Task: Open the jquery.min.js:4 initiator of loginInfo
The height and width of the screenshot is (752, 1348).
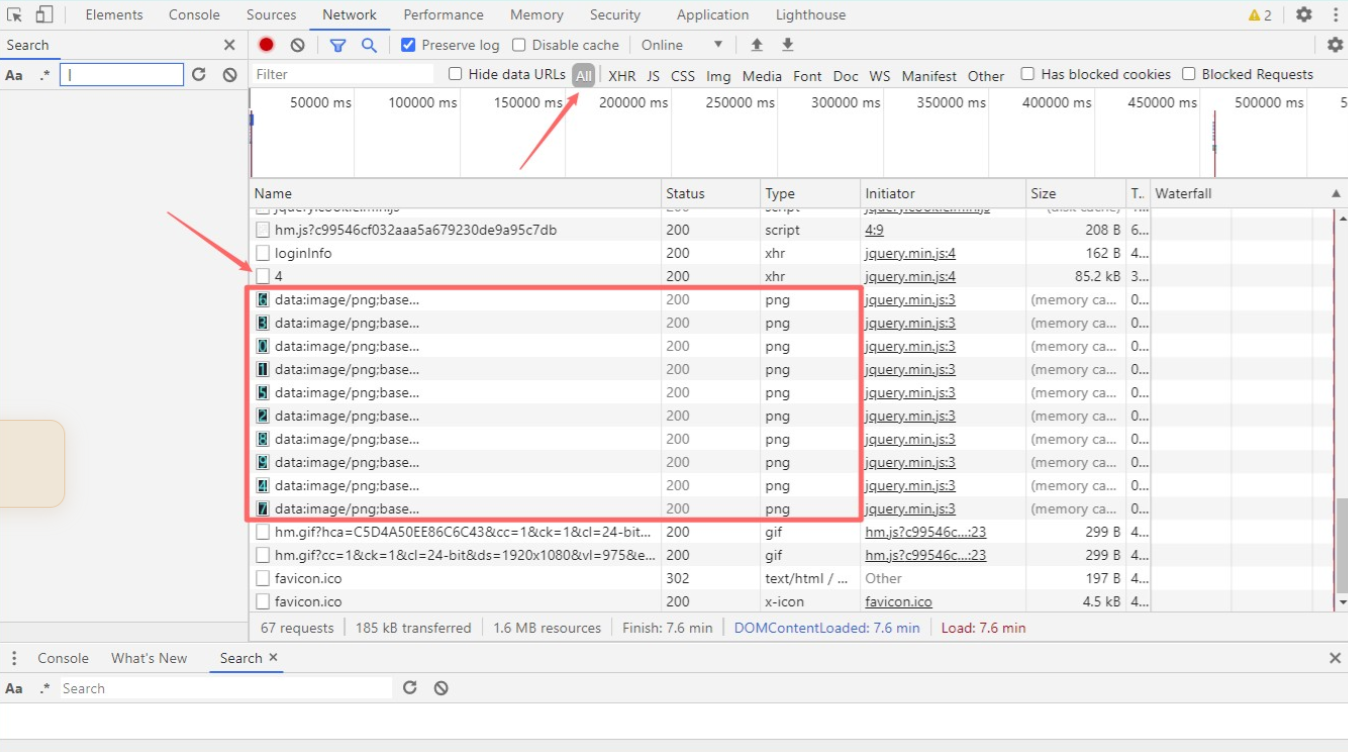Action: pos(910,253)
